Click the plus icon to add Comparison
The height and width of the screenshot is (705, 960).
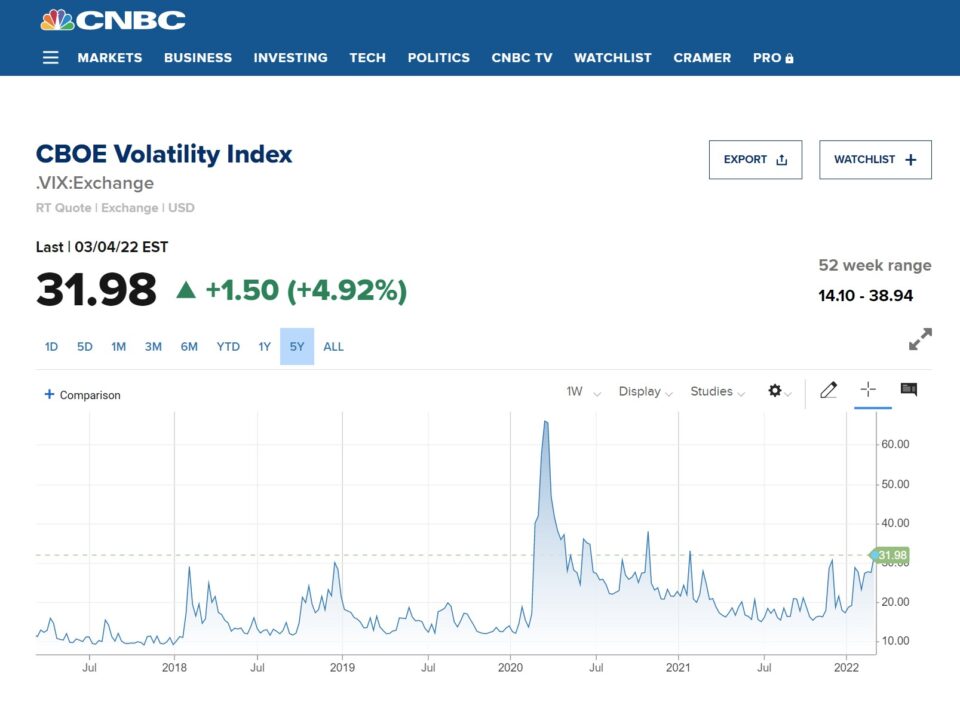point(49,395)
